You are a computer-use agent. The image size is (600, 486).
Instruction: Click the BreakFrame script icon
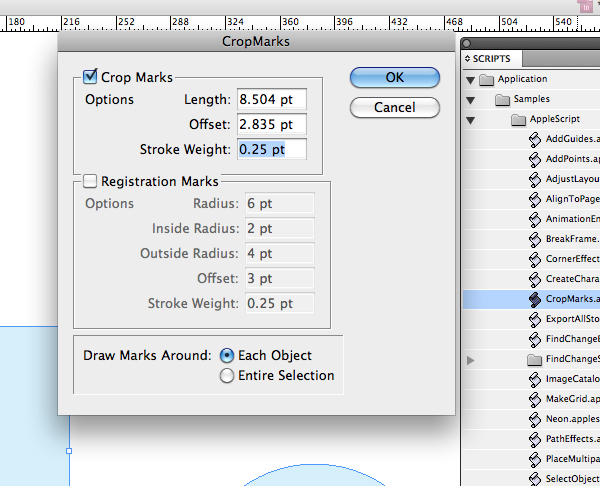535,240
